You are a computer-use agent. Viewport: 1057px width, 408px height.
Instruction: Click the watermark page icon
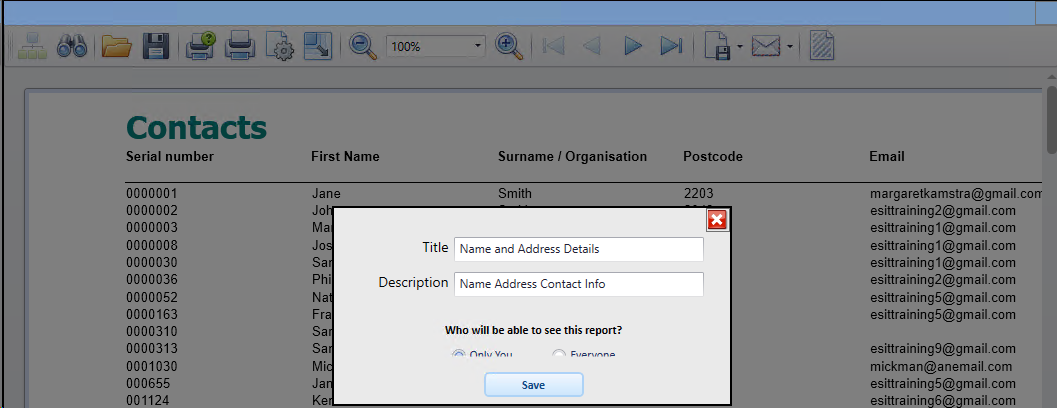point(822,46)
